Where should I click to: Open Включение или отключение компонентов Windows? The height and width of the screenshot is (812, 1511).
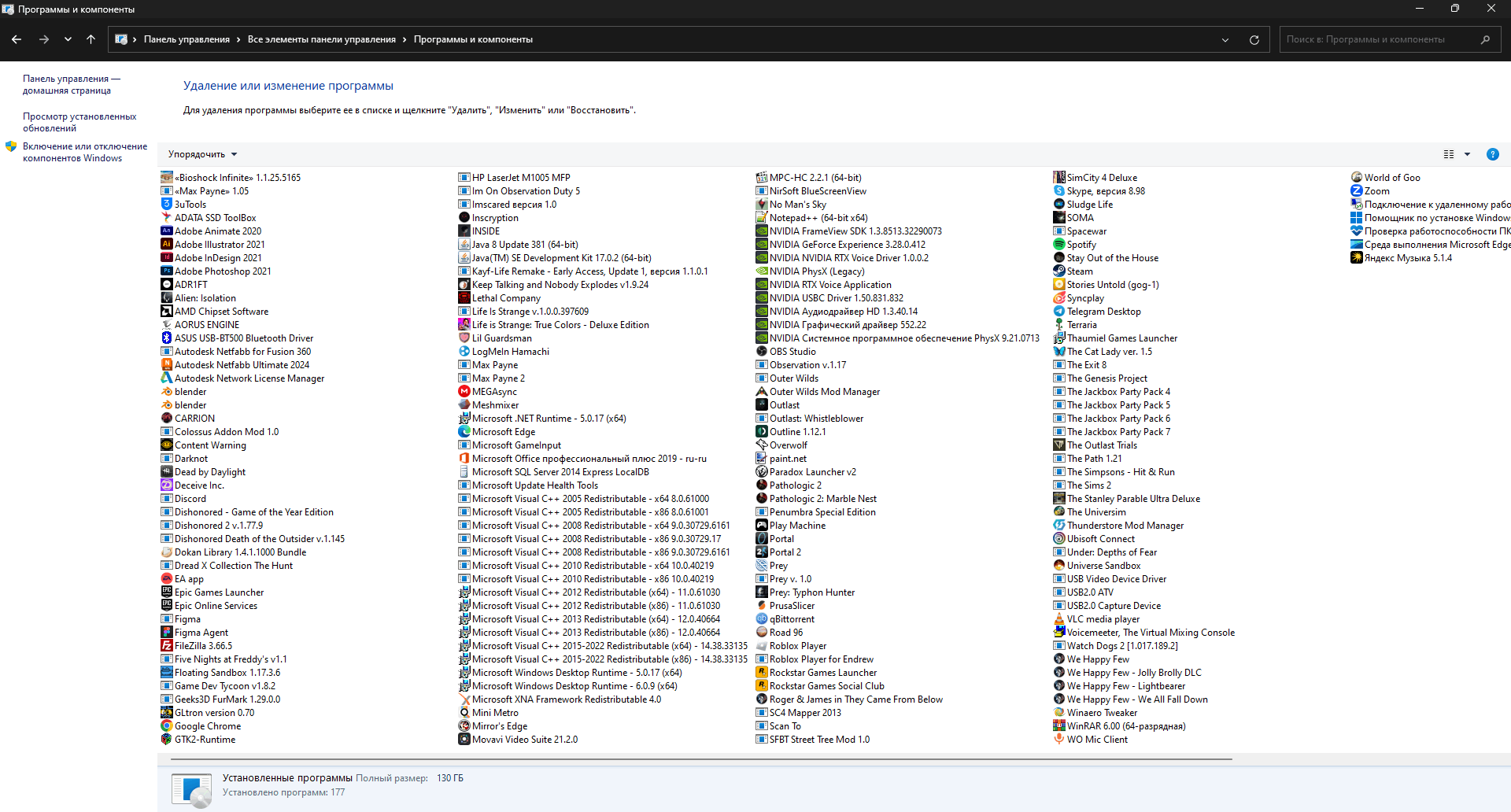[x=85, y=152]
